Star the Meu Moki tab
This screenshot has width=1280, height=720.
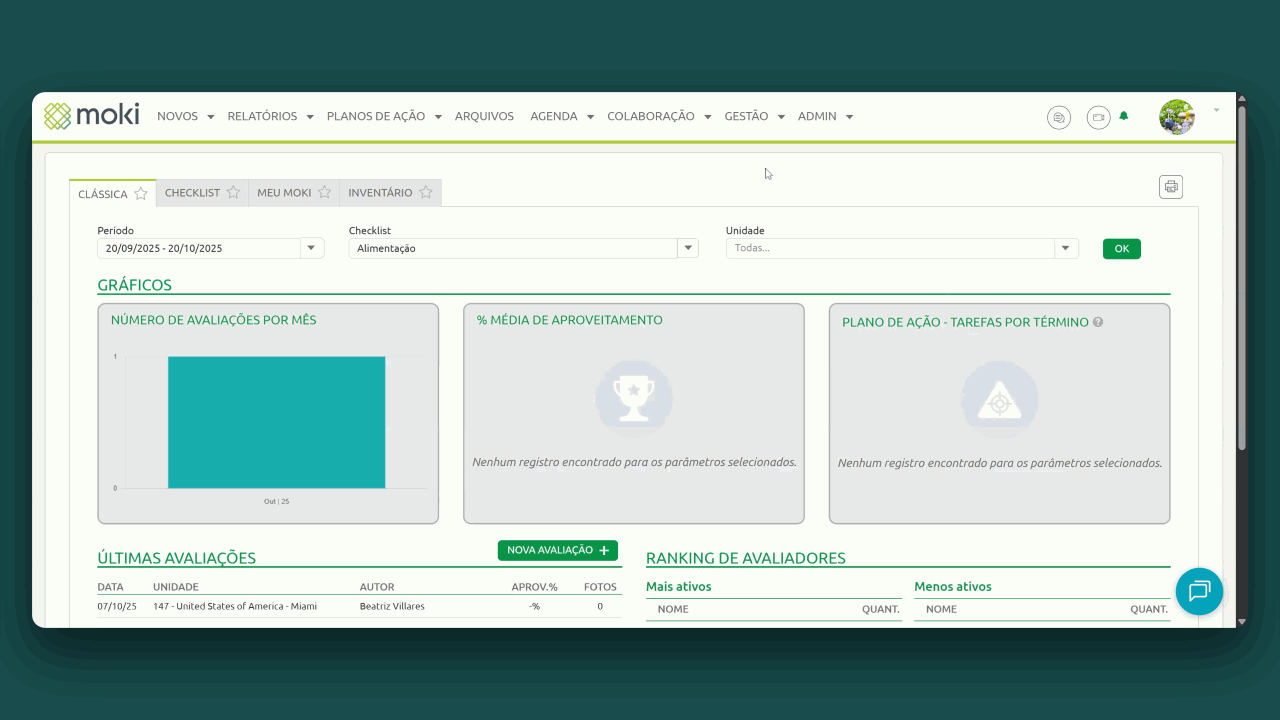click(324, 193)
